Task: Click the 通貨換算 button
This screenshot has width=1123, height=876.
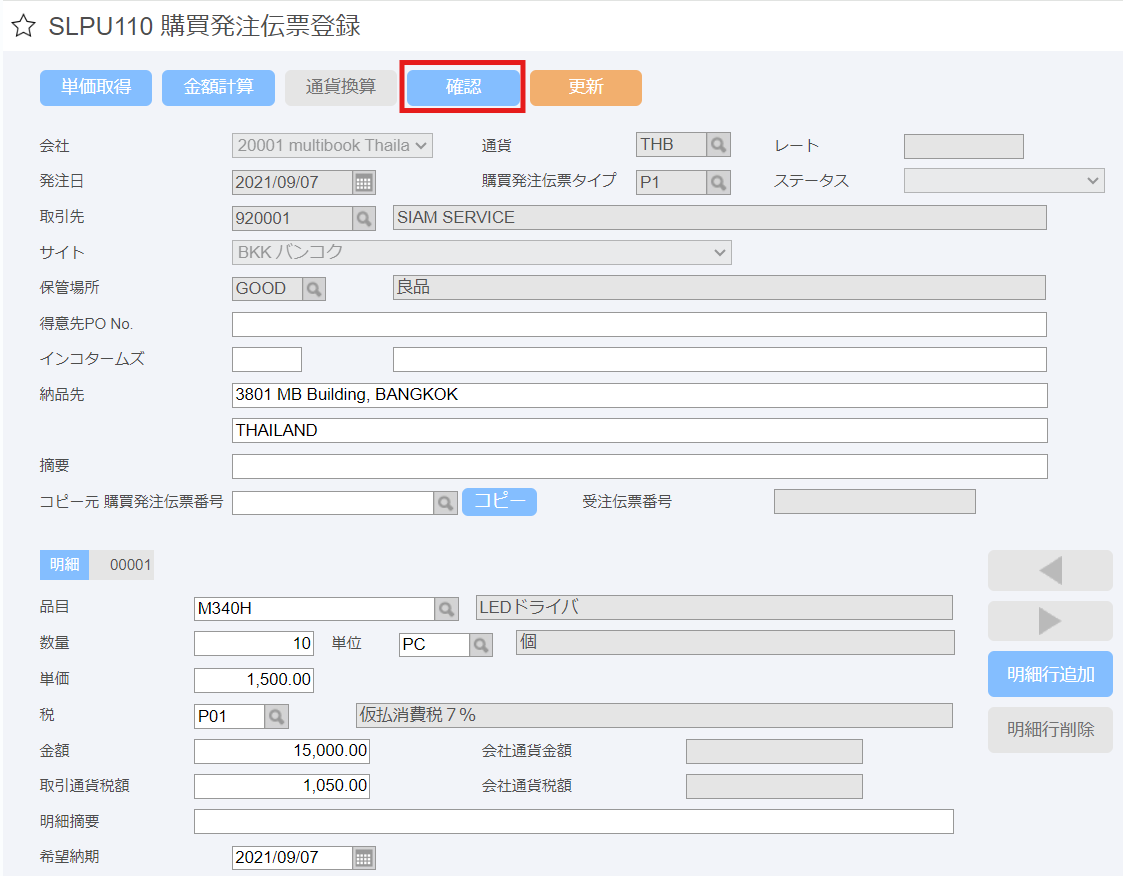Action: tap(341, 87)
